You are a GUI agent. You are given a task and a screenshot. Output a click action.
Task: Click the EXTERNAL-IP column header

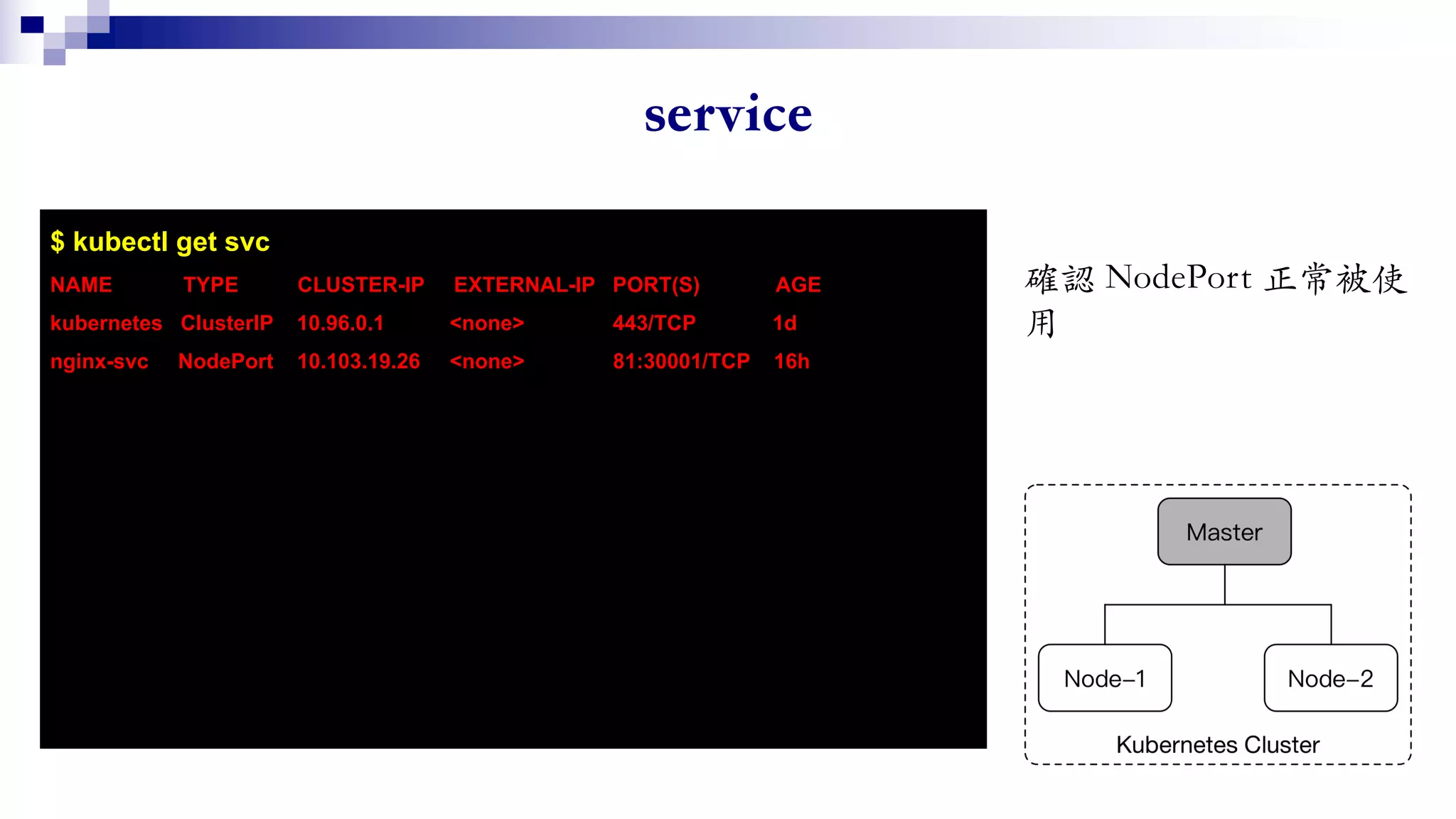tap(524, 284)
